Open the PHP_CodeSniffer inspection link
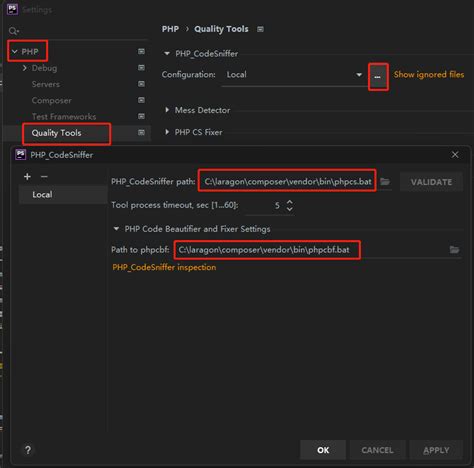Viewport: 474px width, 468px height. coord(164,267)
